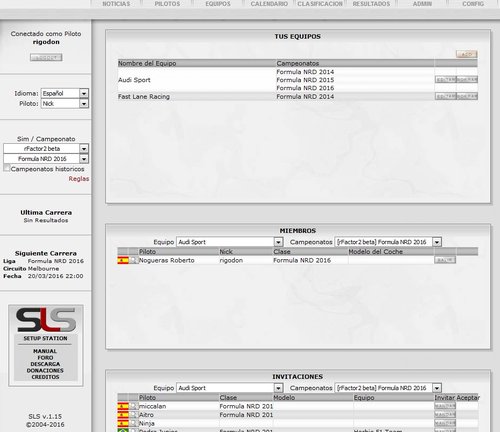
Task: Click Formula NRD 2015 under Audi Sport
Action: pyautogui.click(x=305, y=80)
